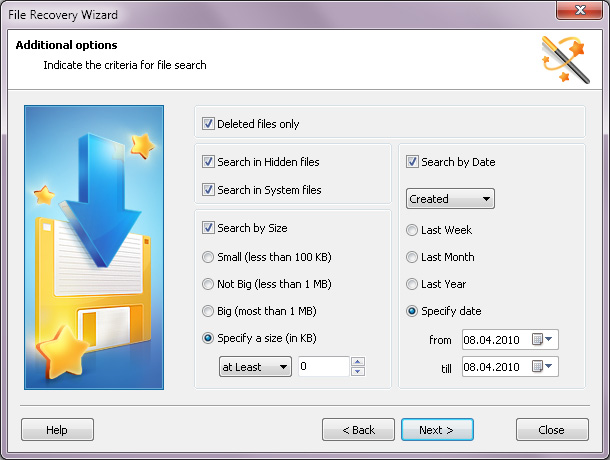
Task: Click the Next > button
Action: [437, 430]
